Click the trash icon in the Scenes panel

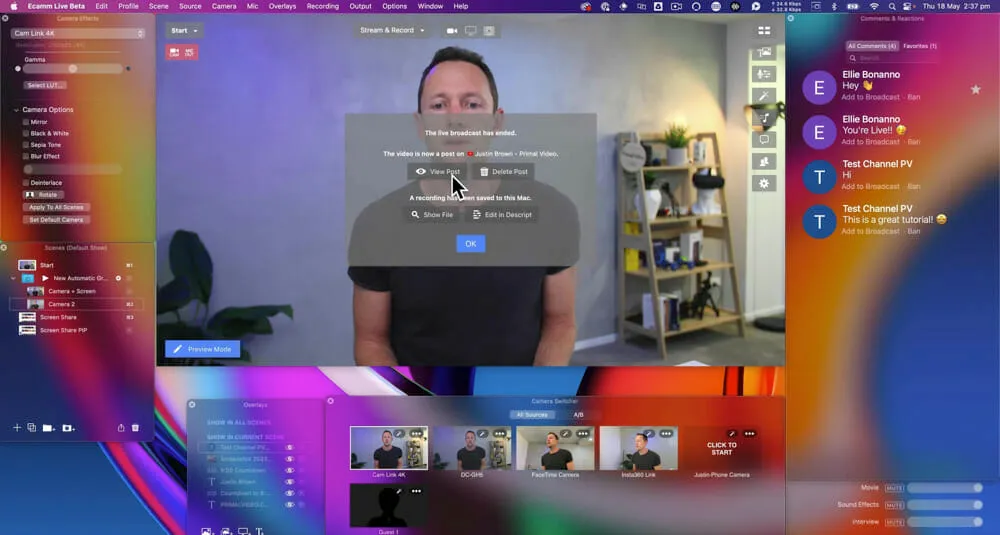coord(136,428)
